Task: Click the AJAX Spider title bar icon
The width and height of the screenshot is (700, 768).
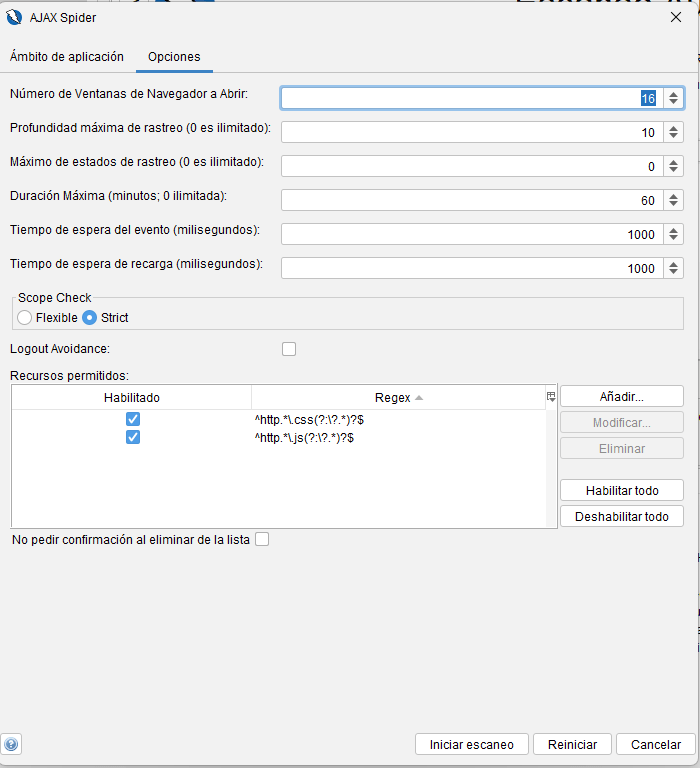Action: (16, 17)
